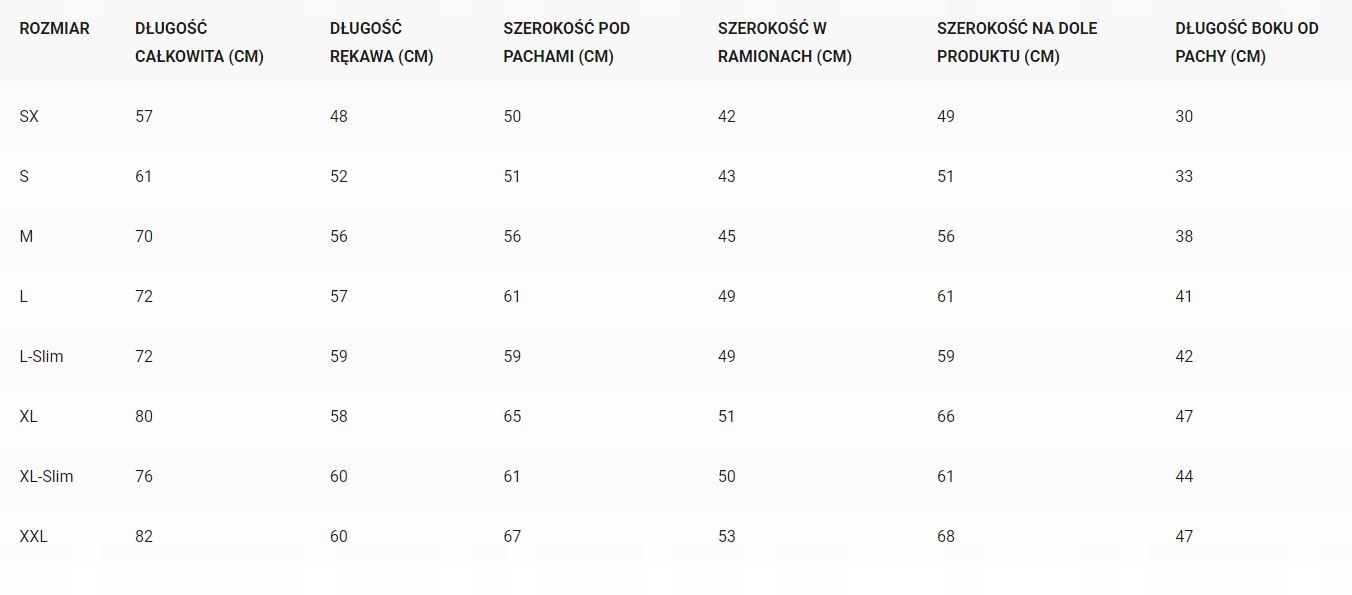Select the M size row label
Screen dimensions: 1352x595
click(26, 237)
